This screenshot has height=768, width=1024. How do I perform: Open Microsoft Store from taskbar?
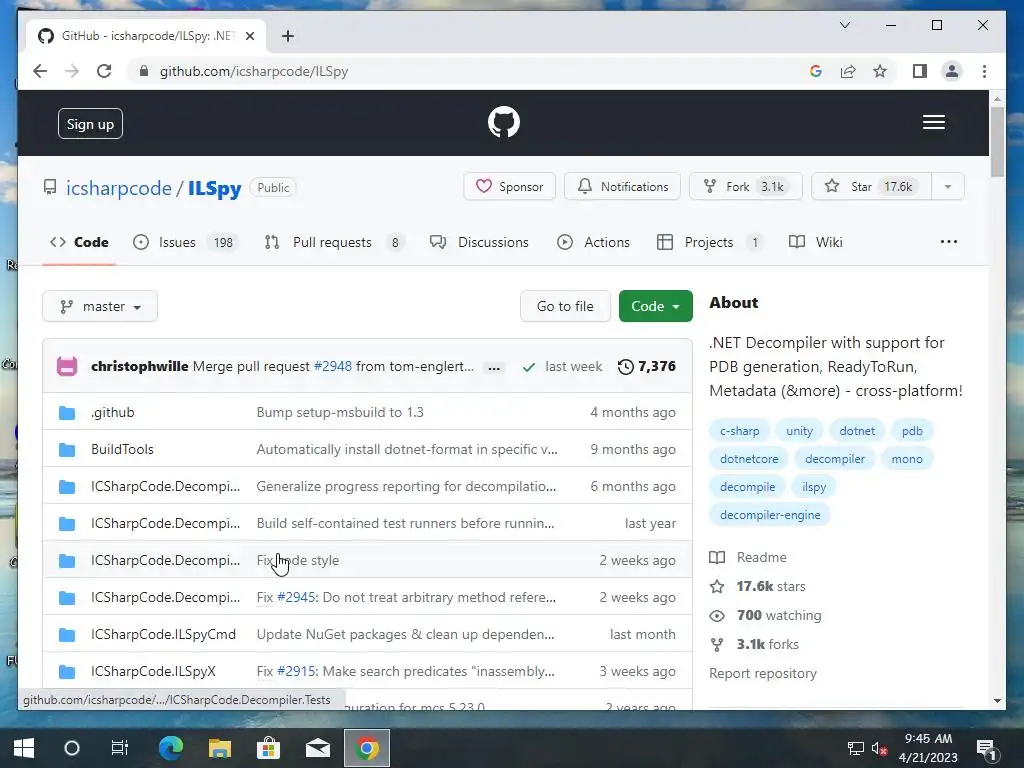pos(268,748)
